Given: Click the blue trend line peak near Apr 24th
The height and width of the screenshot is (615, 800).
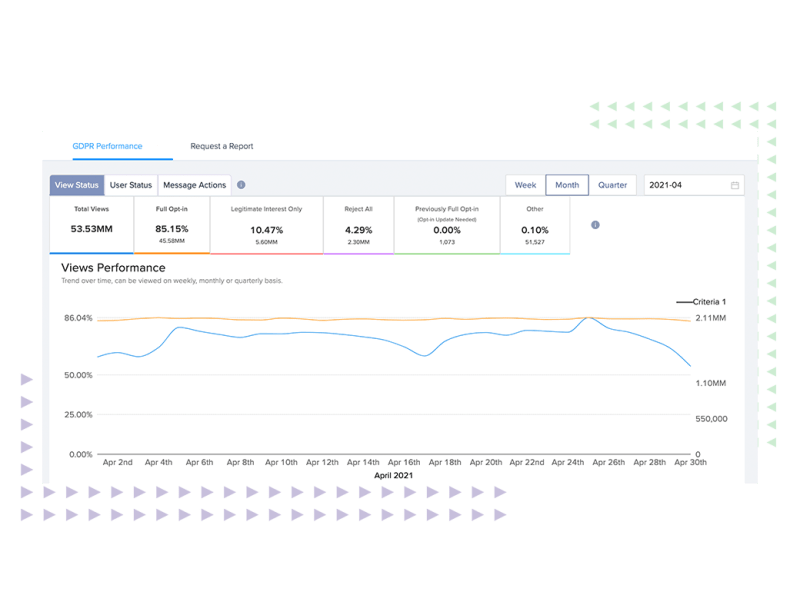Looking at the screenshot, I should tap(586, 318).
